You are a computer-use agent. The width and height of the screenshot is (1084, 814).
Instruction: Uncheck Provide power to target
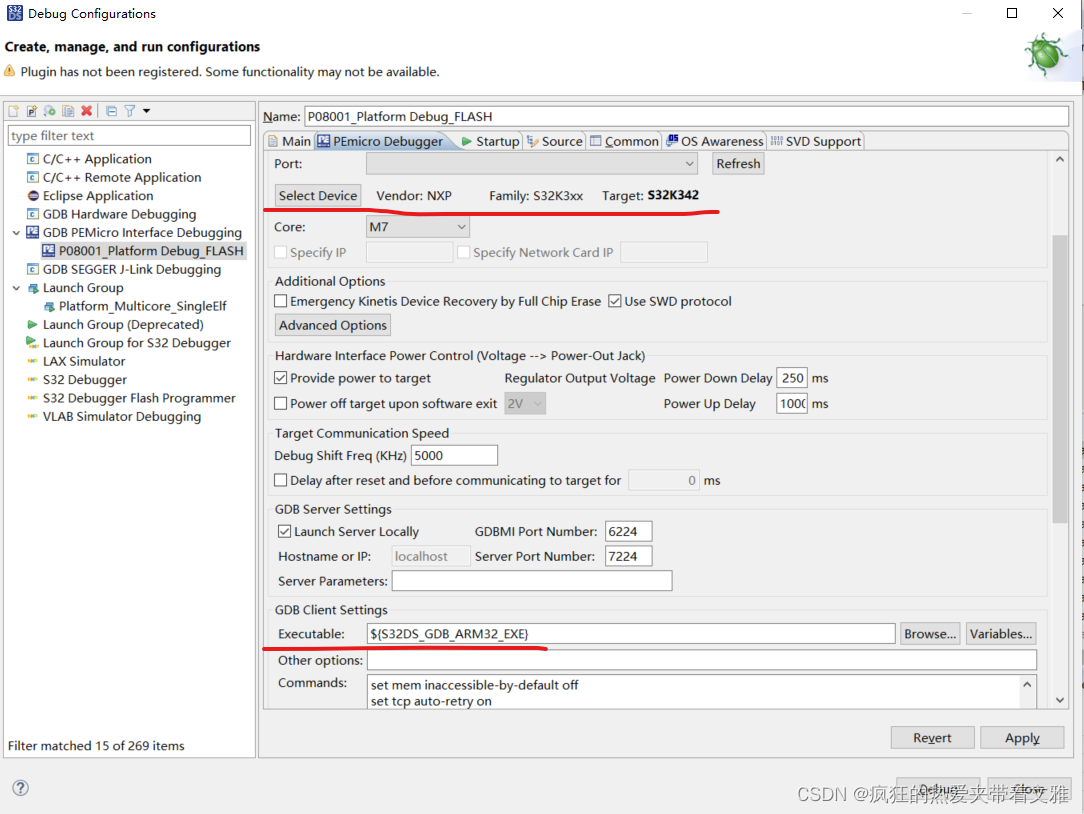[281, 378]
